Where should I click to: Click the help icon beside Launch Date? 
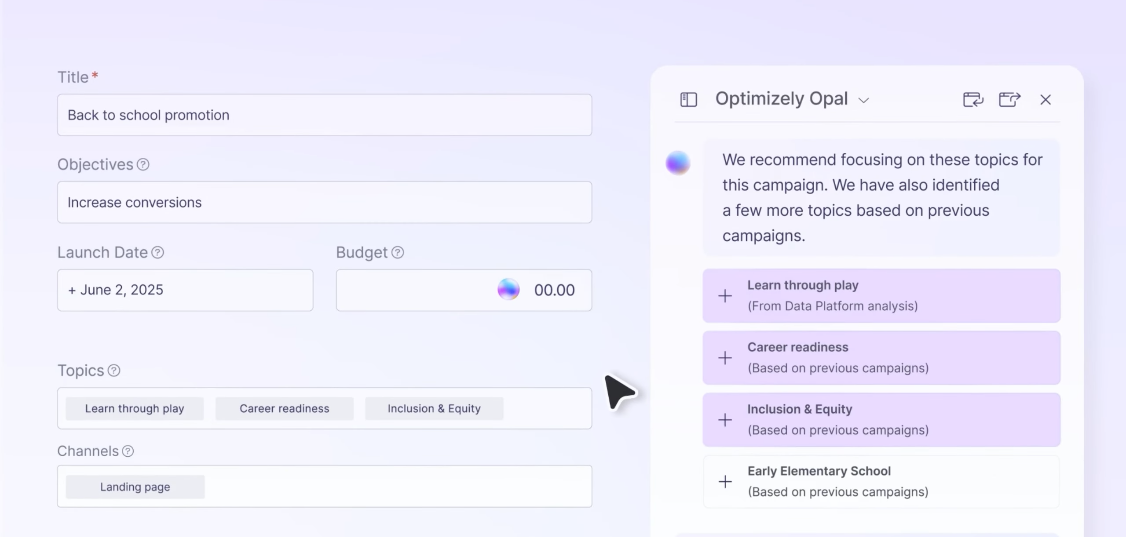point(157,253)
